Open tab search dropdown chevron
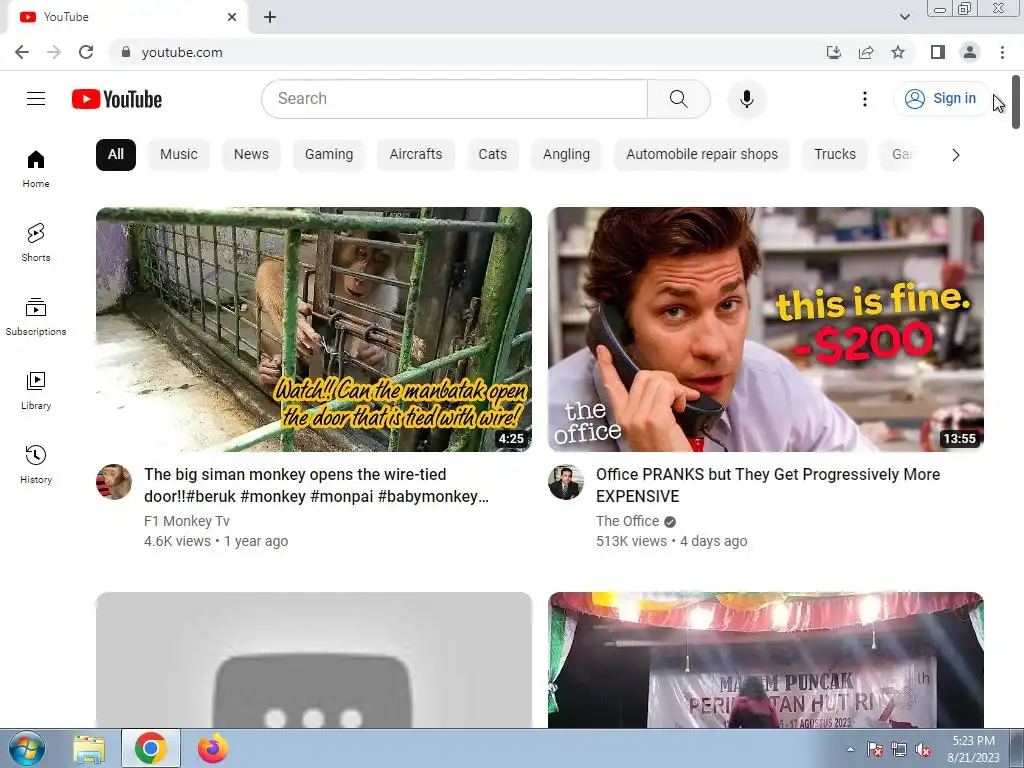This screenshot has height=768, width=1024. coord(904,17)
